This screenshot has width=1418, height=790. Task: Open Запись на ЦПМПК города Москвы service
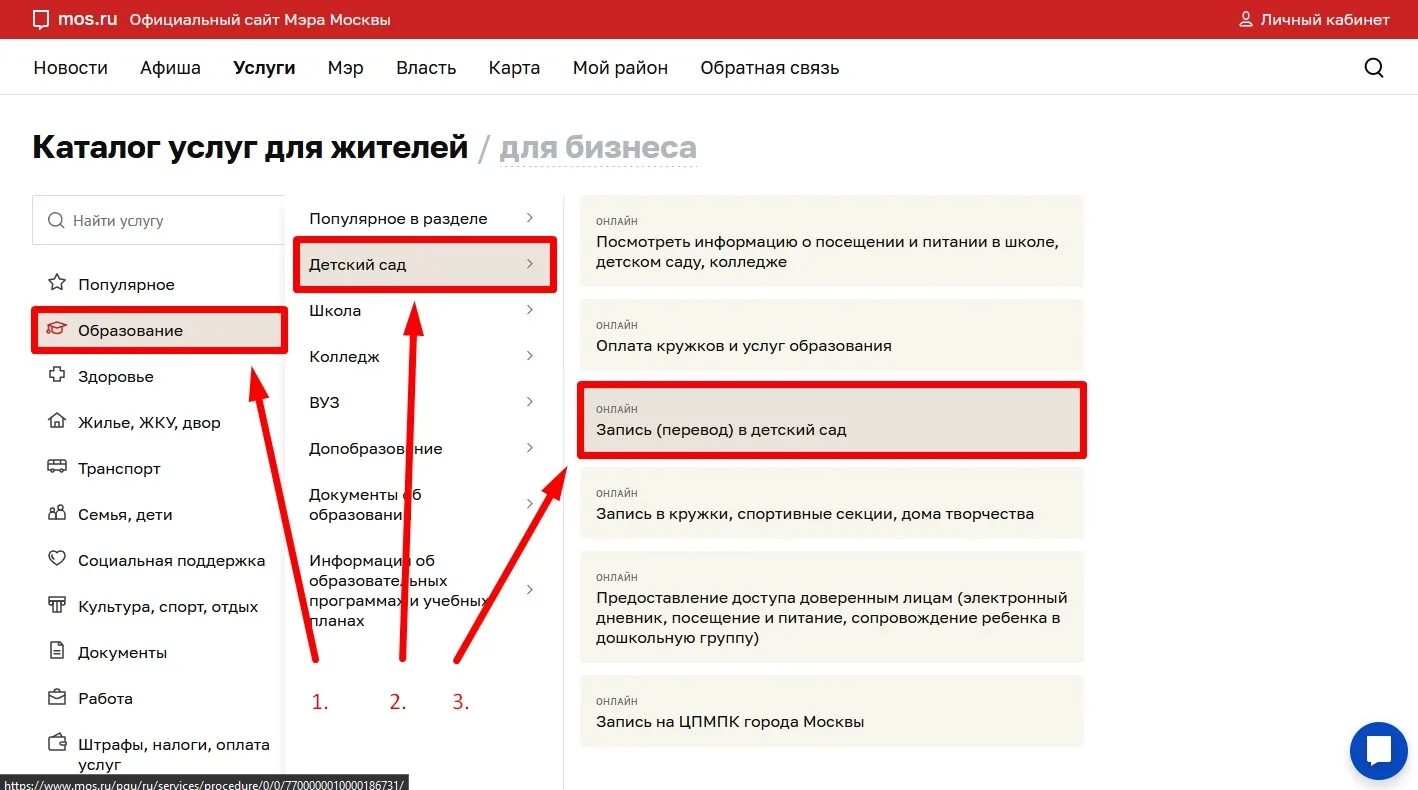point(832,711)
